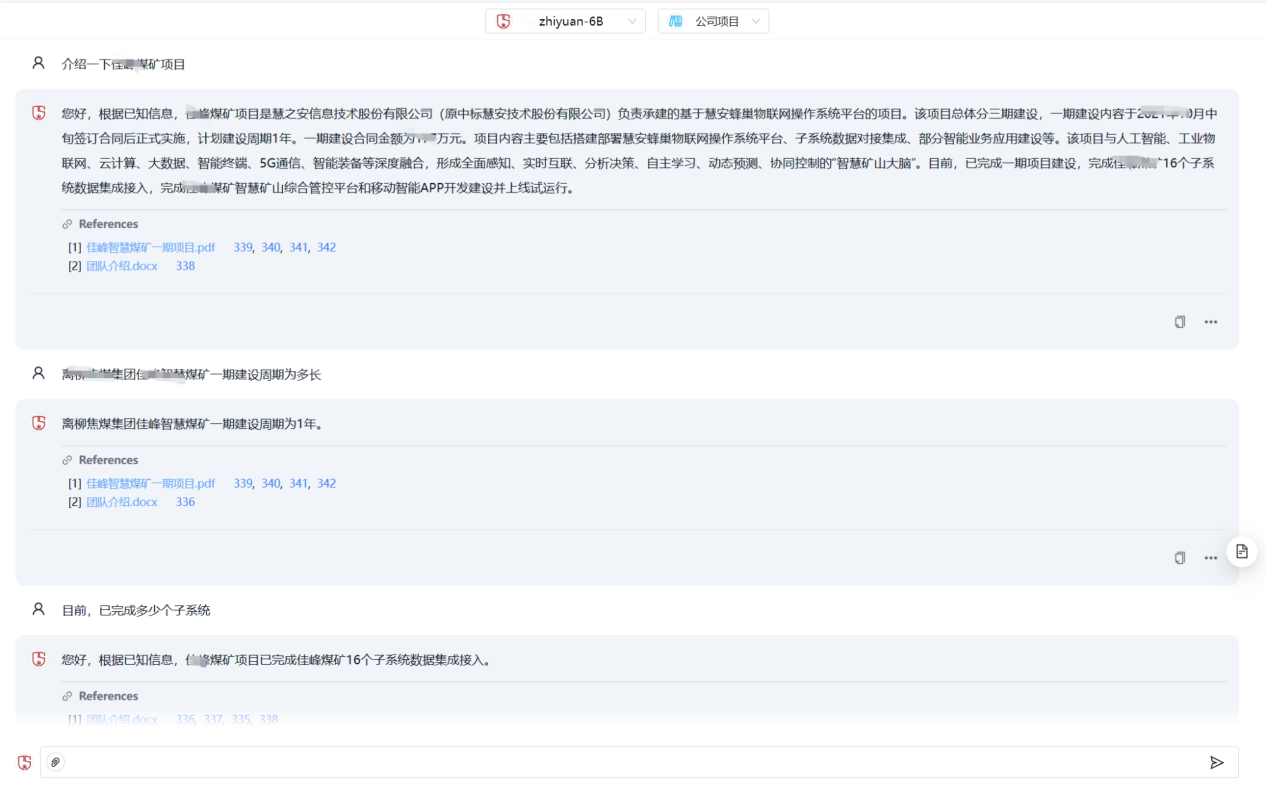
Task: Open more options menu for second answer
Action: point(1211,558)
